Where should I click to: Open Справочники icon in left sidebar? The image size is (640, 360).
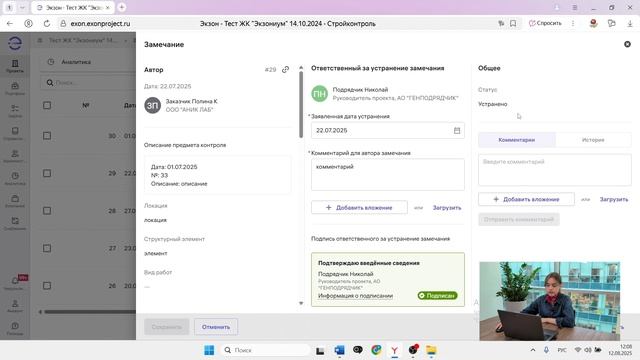coord(15,133)
